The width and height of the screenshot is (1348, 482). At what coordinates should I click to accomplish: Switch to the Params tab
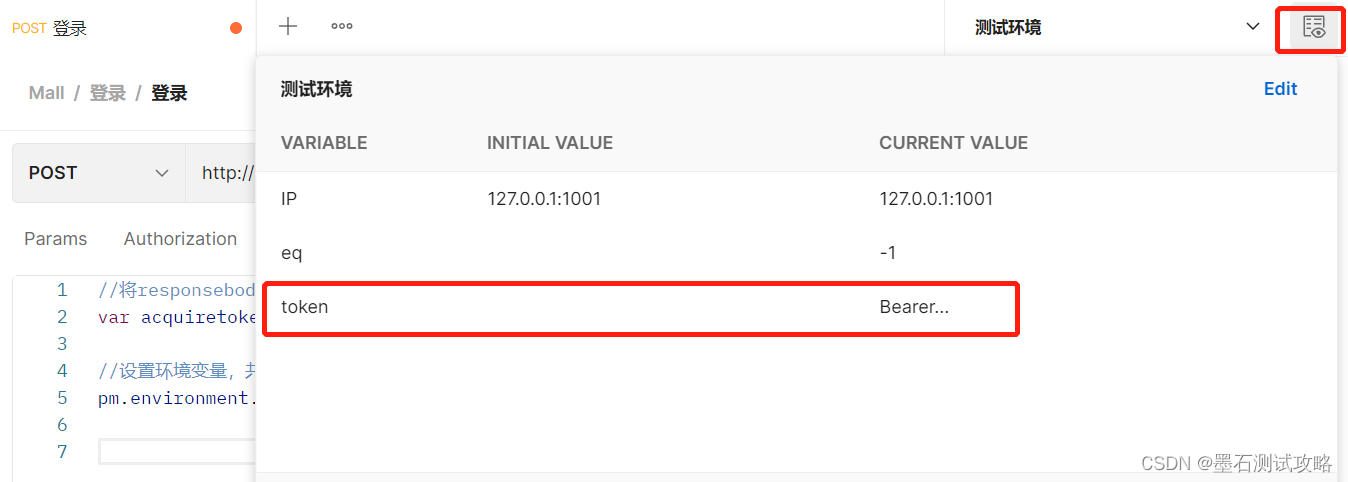55,239
